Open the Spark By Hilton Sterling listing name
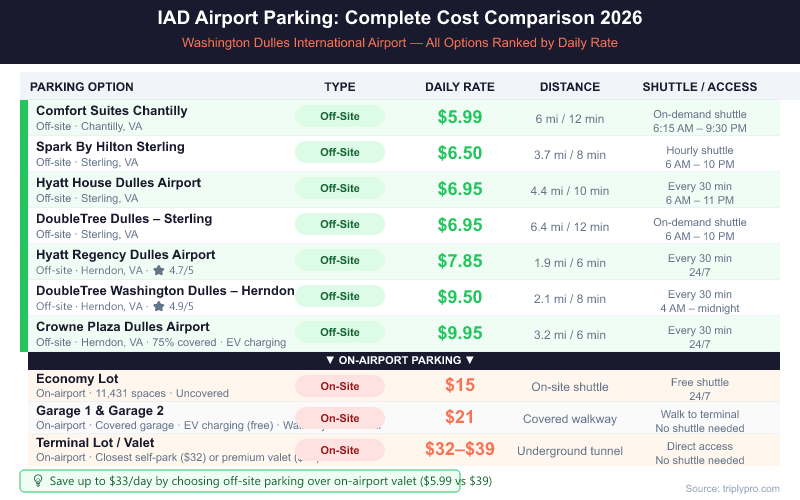Viewport: 800px width, 500px height. click(110, 147)
